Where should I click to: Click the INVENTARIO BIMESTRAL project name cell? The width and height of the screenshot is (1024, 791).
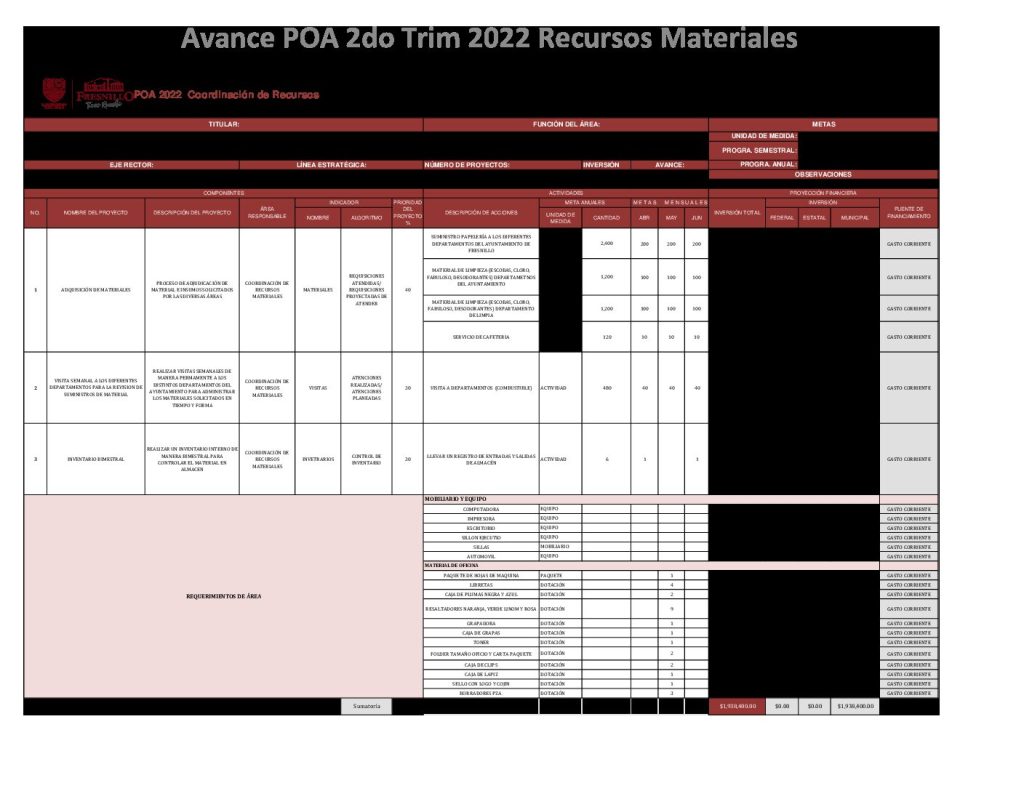click(x=96, y=459)
